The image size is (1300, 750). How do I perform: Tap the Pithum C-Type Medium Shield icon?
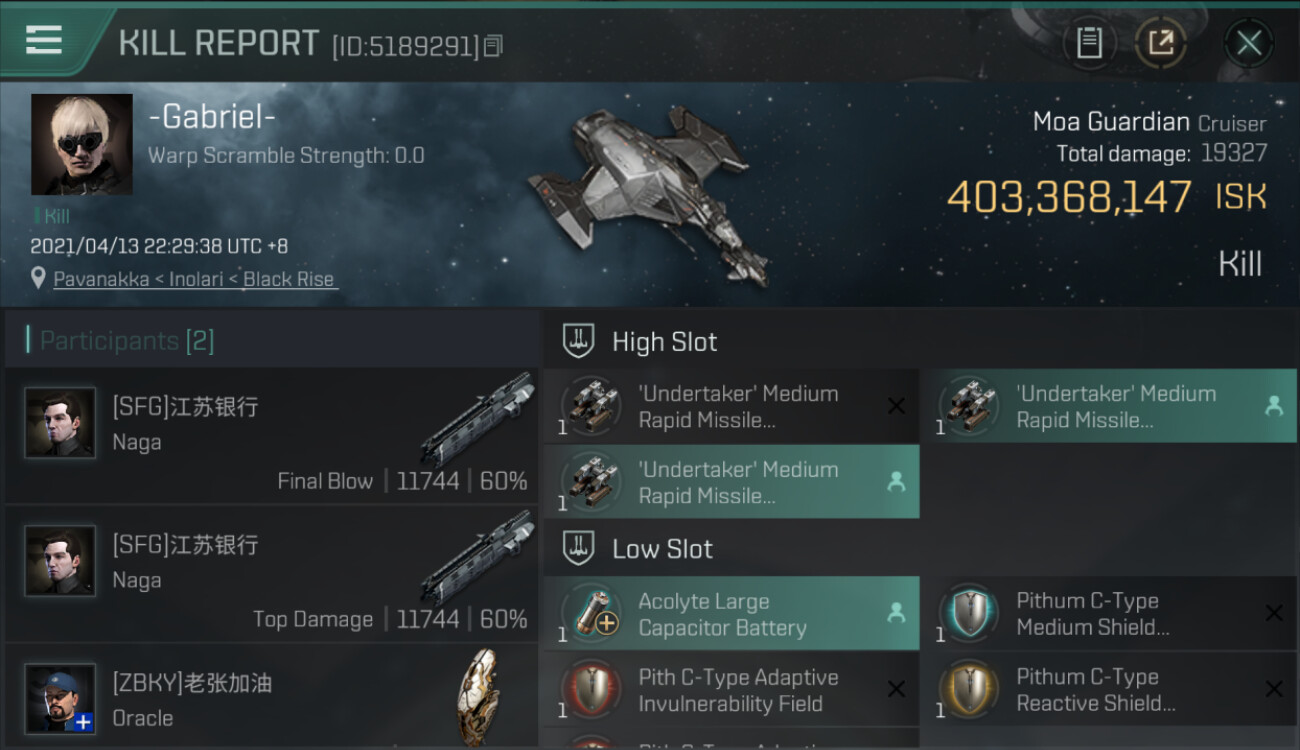point(968,613)
